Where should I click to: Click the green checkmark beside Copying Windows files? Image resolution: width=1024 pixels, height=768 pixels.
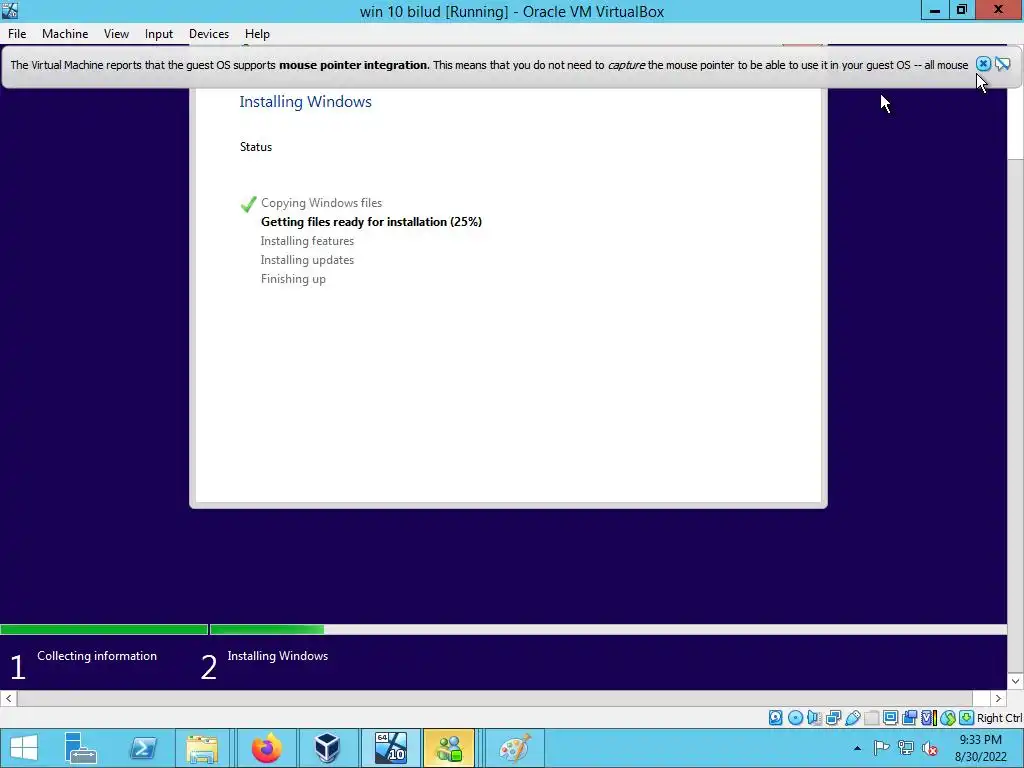pyautogui.click(x=248, y=204)
